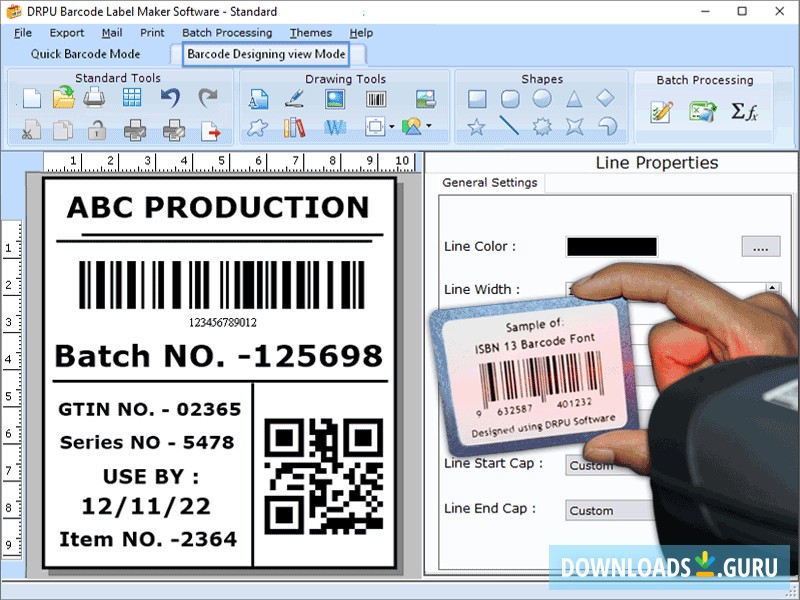Redo the last action
The image size is (800, 600).
pos(208,97)
